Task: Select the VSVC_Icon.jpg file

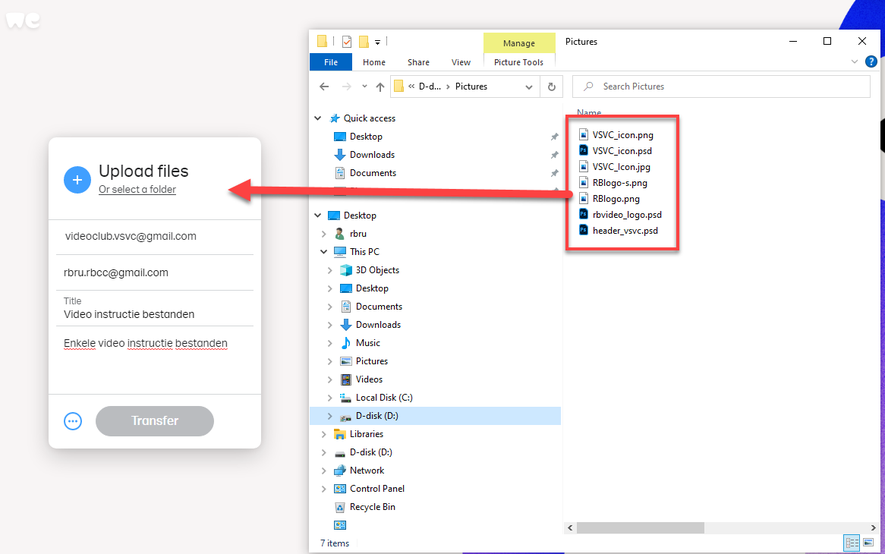Action: (x=615, y=167)
